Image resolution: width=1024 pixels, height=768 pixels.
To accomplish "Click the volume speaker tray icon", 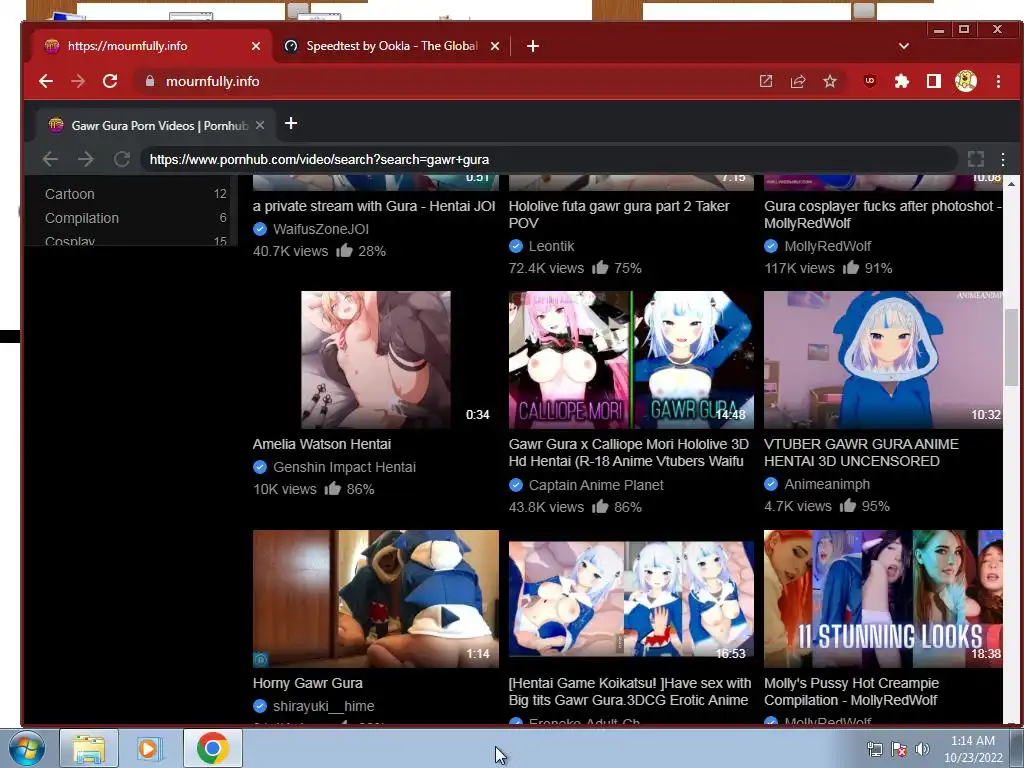I will tap(922, 749).
